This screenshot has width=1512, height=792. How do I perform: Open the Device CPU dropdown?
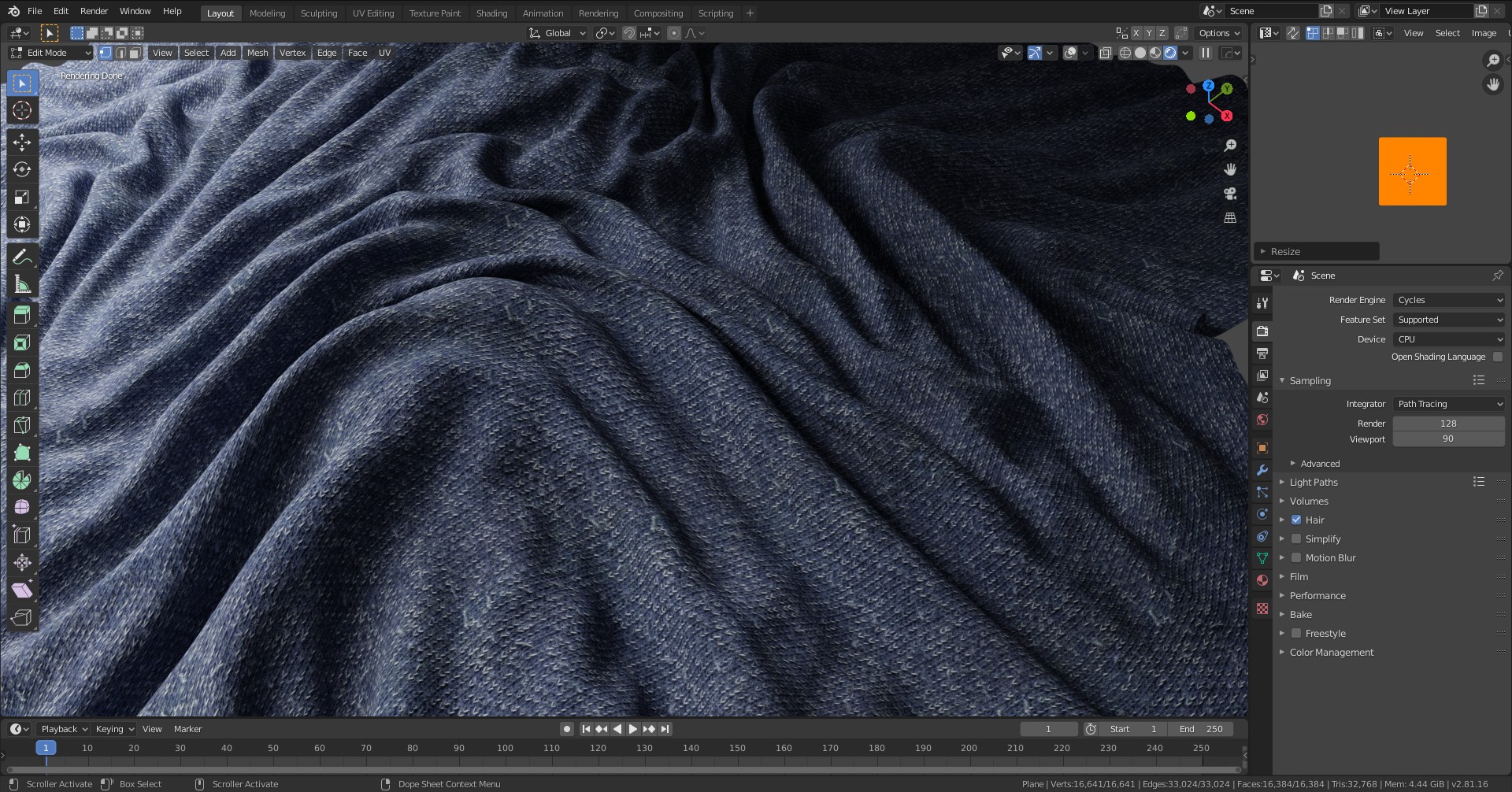click(x=1449, y=339)
